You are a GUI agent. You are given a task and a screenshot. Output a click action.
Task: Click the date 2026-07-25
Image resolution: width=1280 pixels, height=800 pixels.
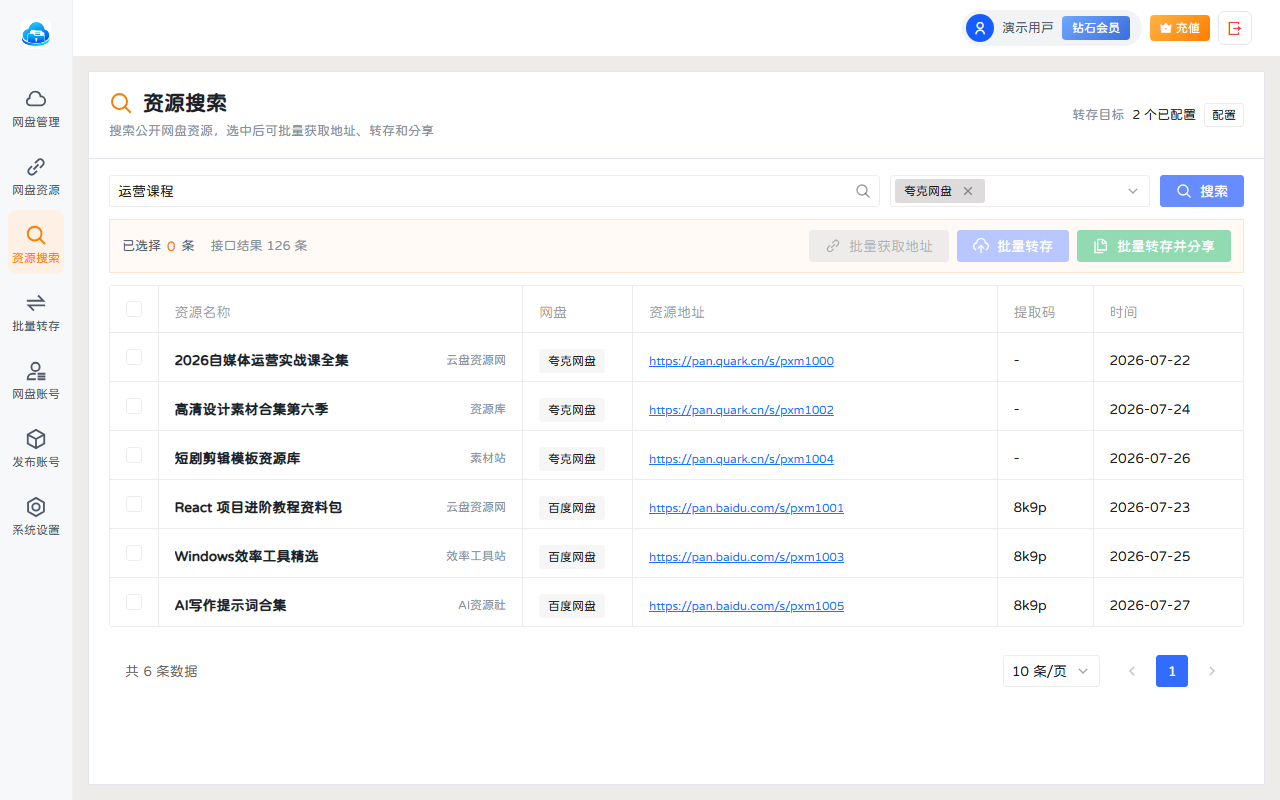click(x=1150, y=556)
